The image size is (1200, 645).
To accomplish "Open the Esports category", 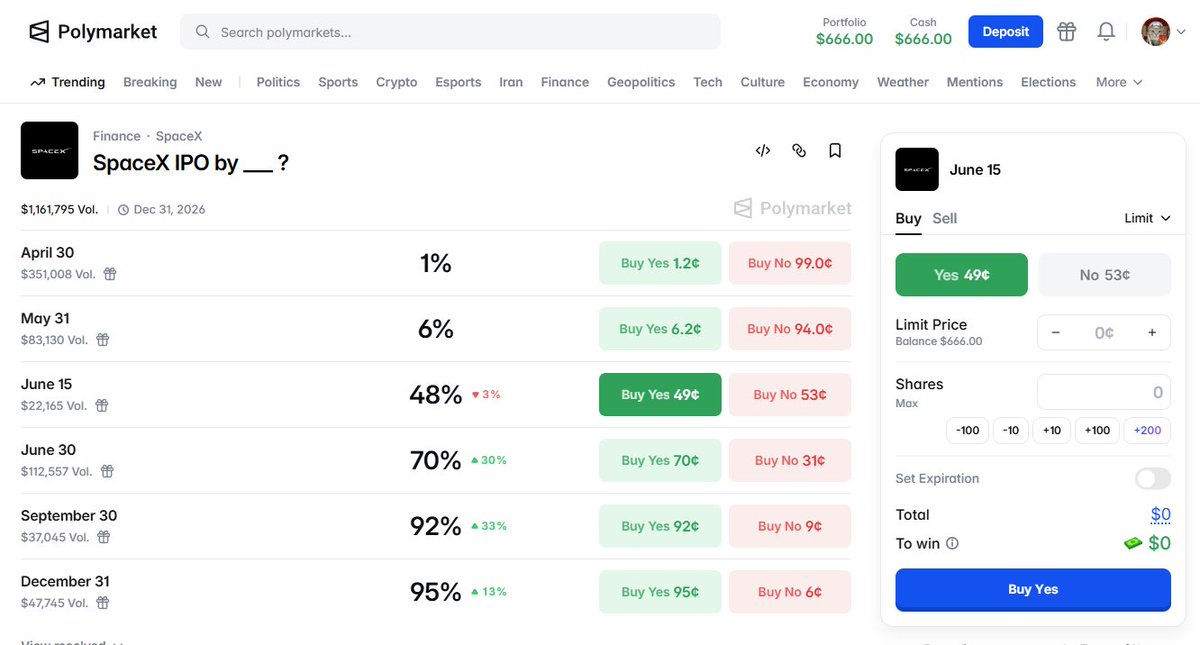I will pos(458,82).
